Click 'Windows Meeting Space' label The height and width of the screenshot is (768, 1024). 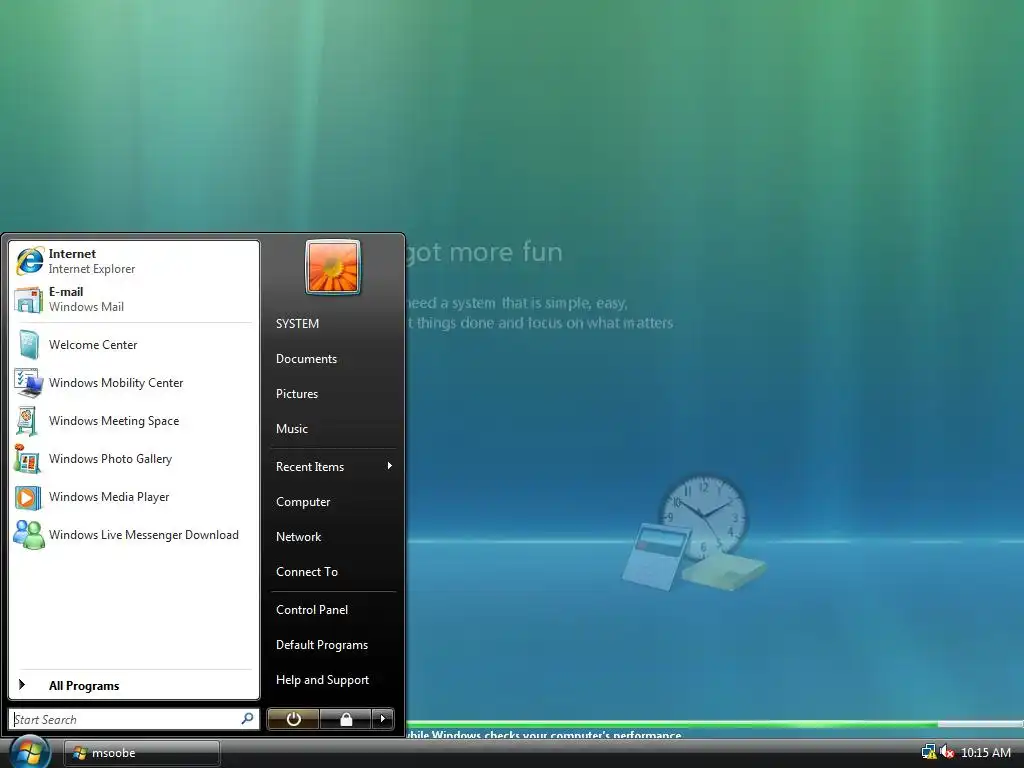(x=114, y=421)
